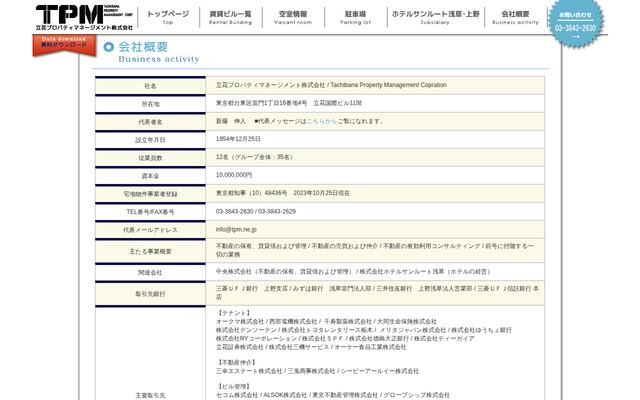This screenshot has height=400, width=640.
Task: Click the info@tpm.ne.jp email address
Action: [x=236, y=229]
